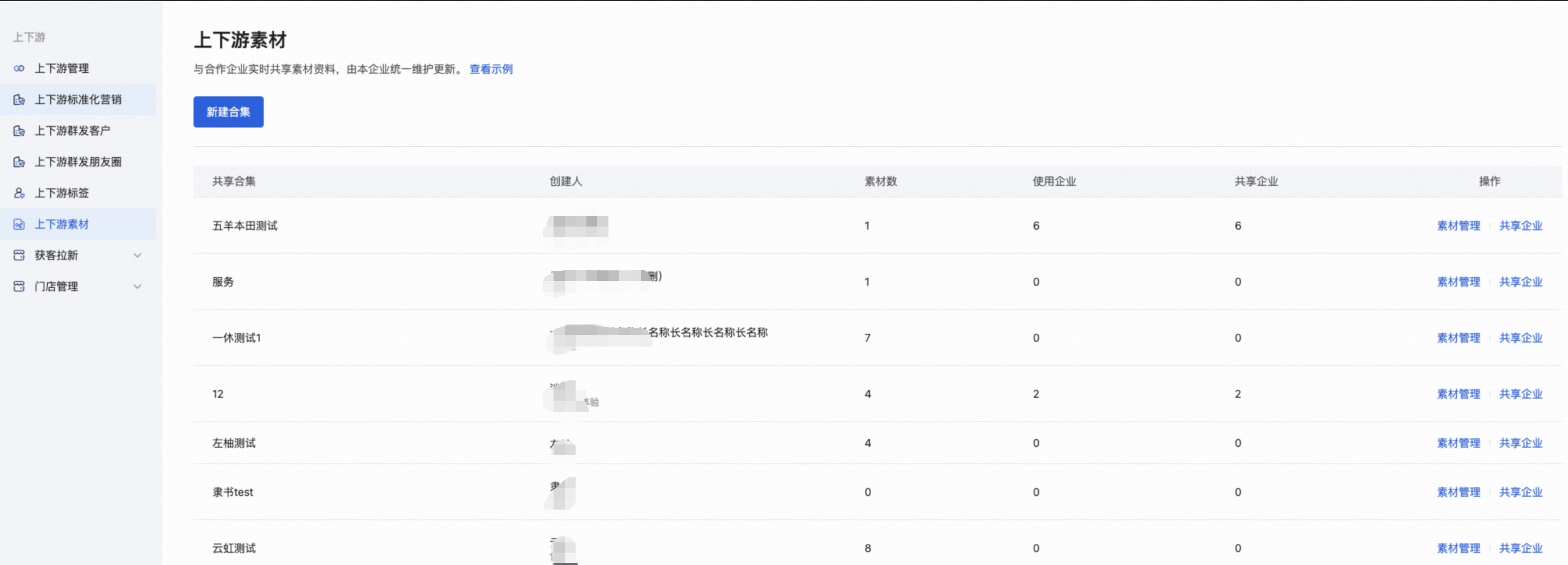1568x565 pixels.
Task: Click 共享企业 for 左柚测试 row
Action: point(1521,443)
